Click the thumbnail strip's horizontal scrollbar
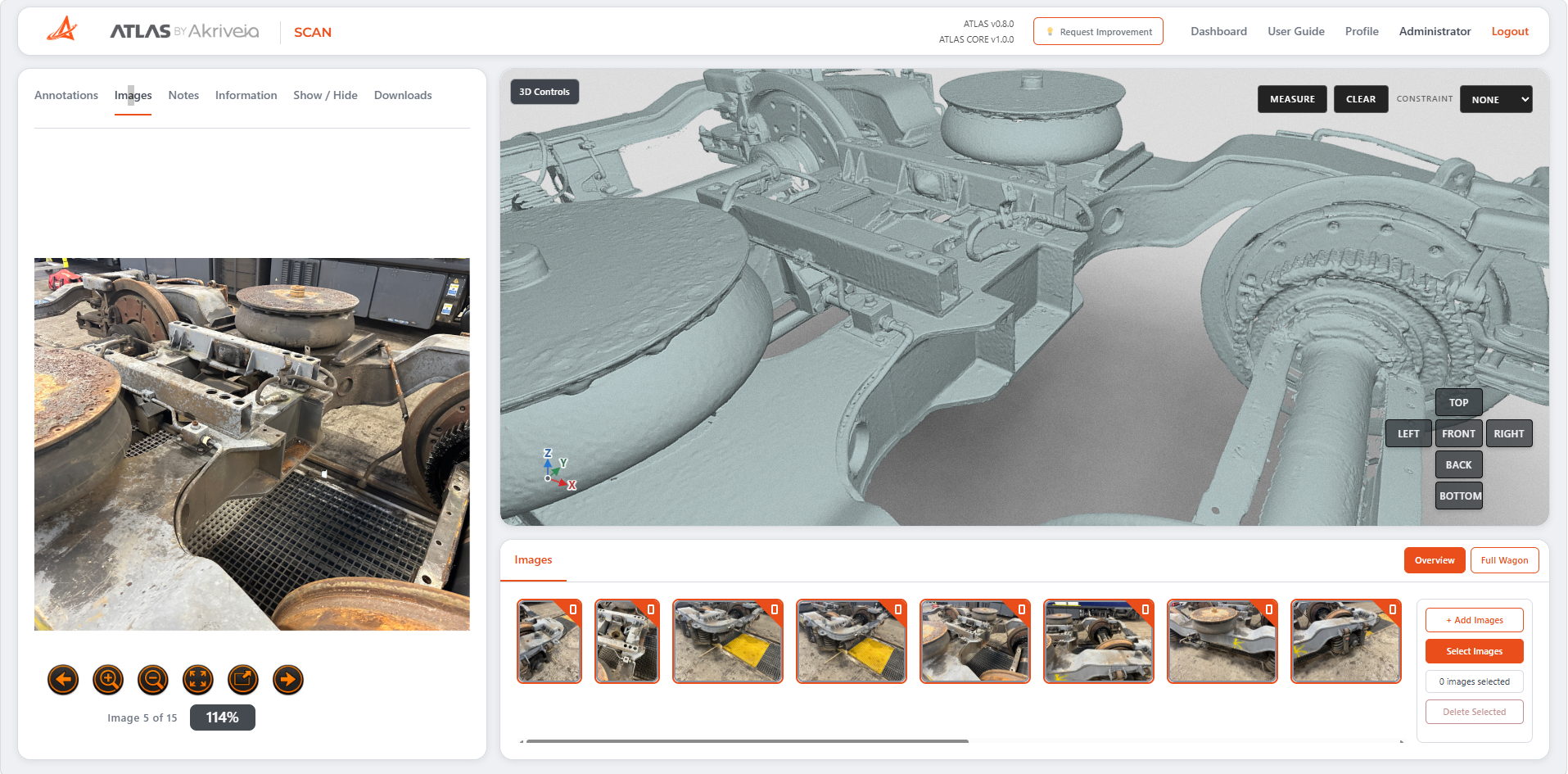Screen dimensions: 1568x774 tap(748, 741)
